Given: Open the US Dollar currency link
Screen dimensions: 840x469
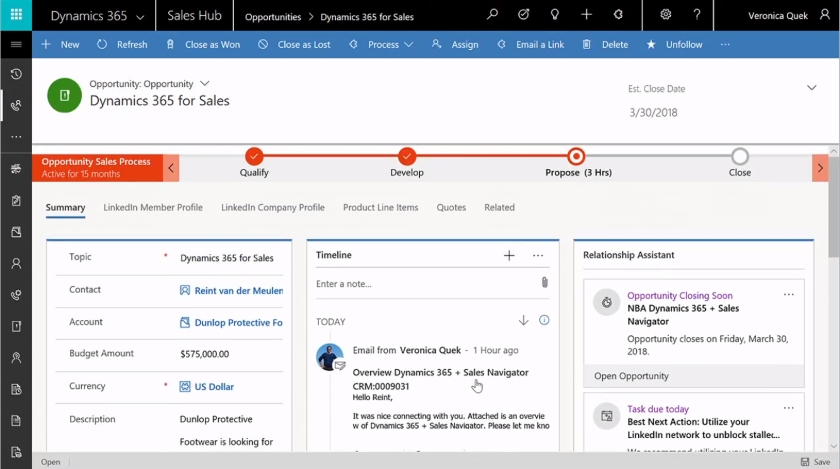Looking at the screenshot, I should 214,386.
